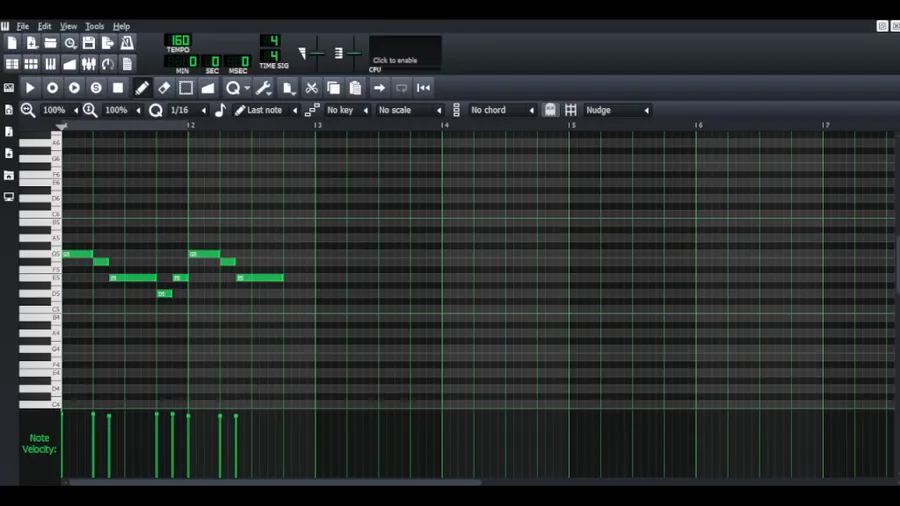Show the Project Notes
Viewport: 900px width, 506px height.
pyautogui.click(x=127, y=64)
